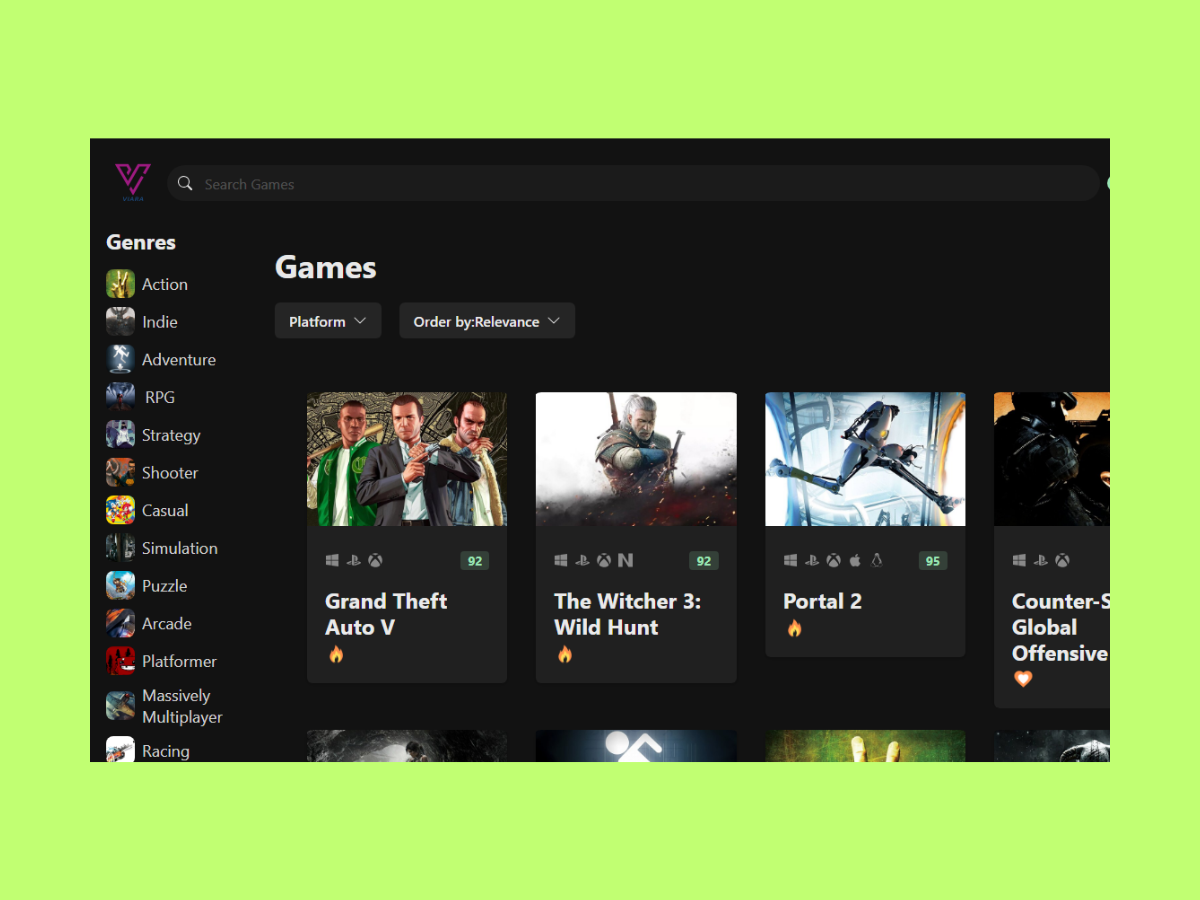Viewport: 1200px width, 900px height.
Task: Click the PlayStation icon on Grand Theft Auto V
Action: [x=353, y=561]
